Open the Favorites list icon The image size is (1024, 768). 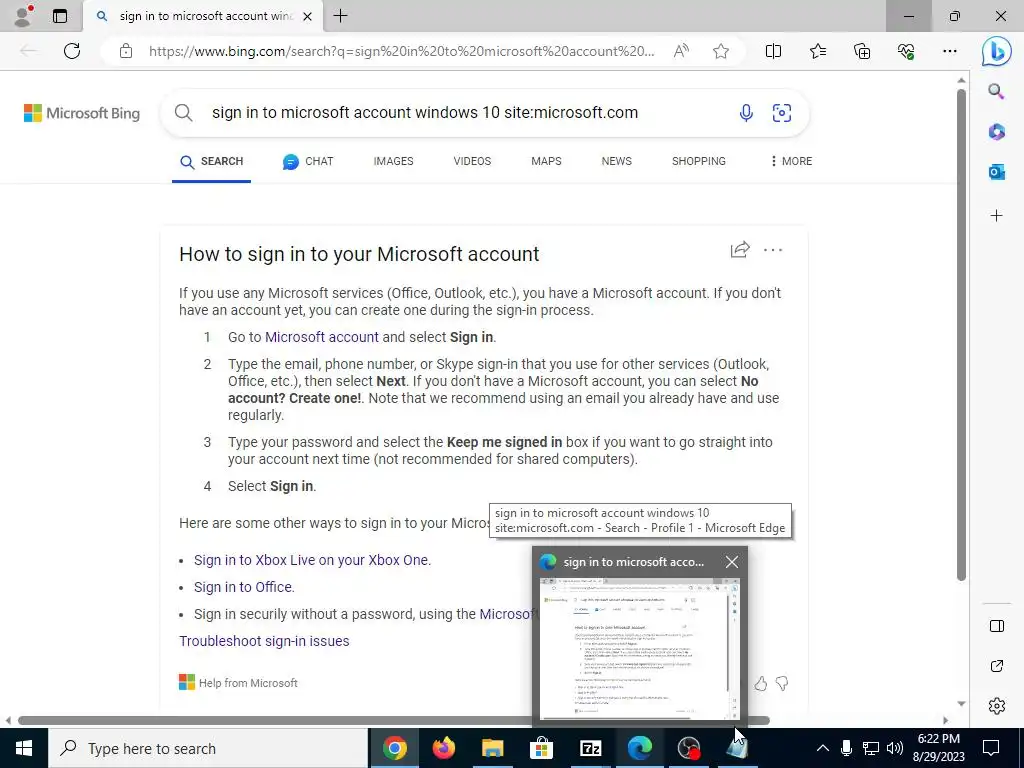(x=818, y=51)
